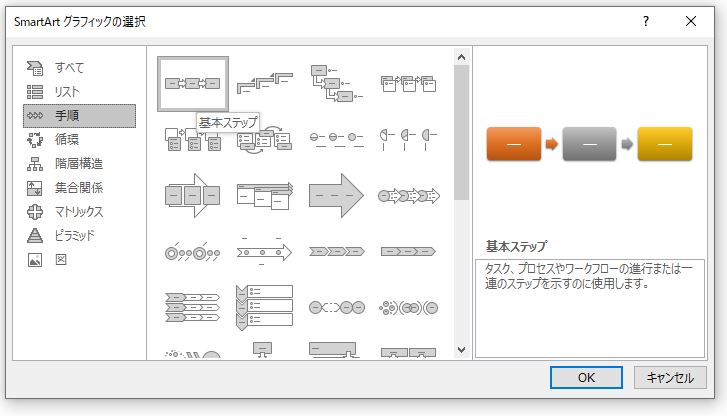Choose the closed chevron bar process layout

pos(408,251)
